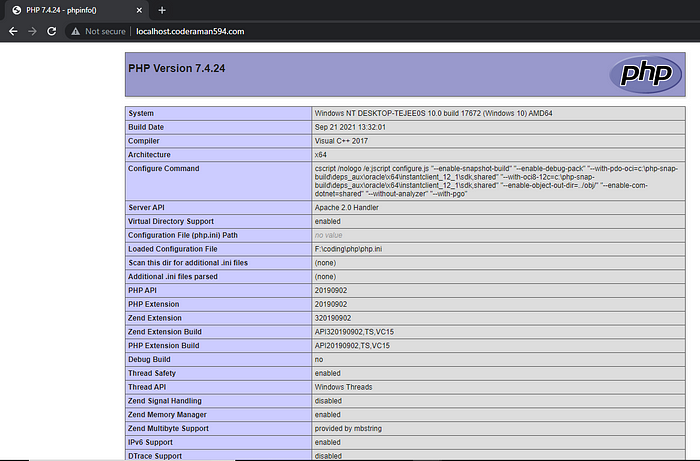Click enabled value for IPv6 Support
Screen dimensions: 700x461
[x=328, y=443]
